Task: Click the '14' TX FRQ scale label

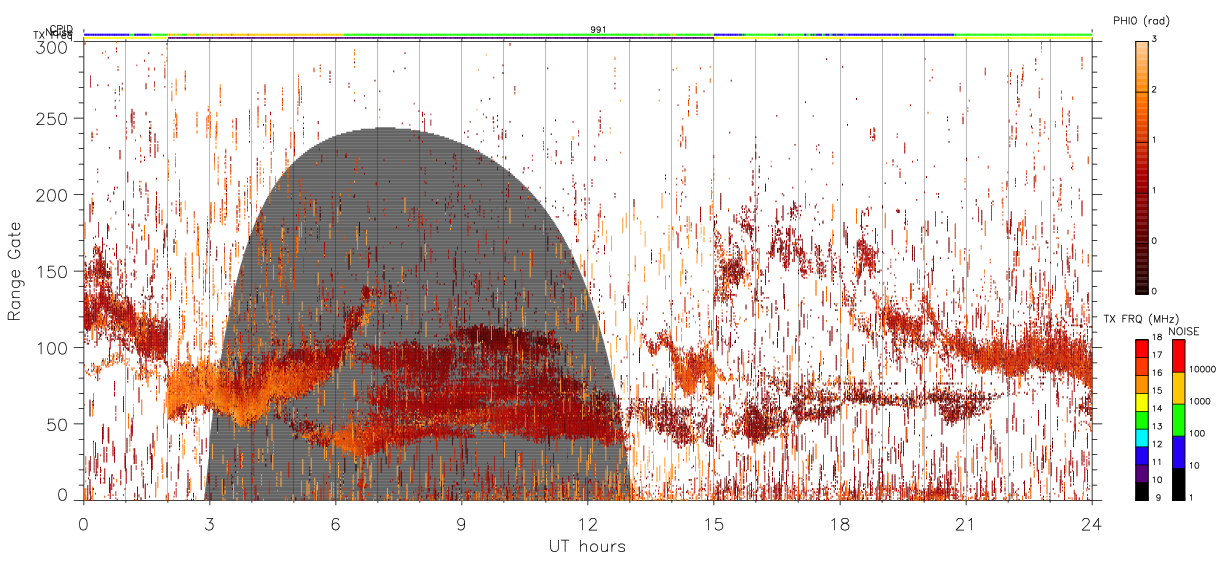Action: [1158, 408]
